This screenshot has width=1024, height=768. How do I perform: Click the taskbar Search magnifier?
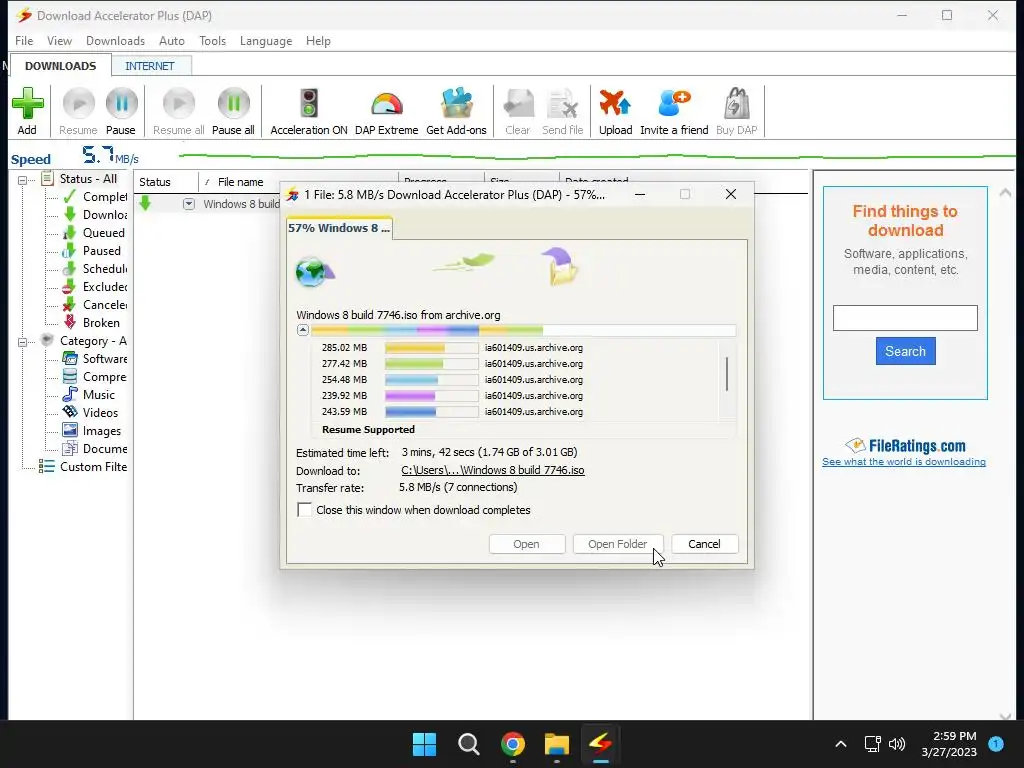pos(469,744)
